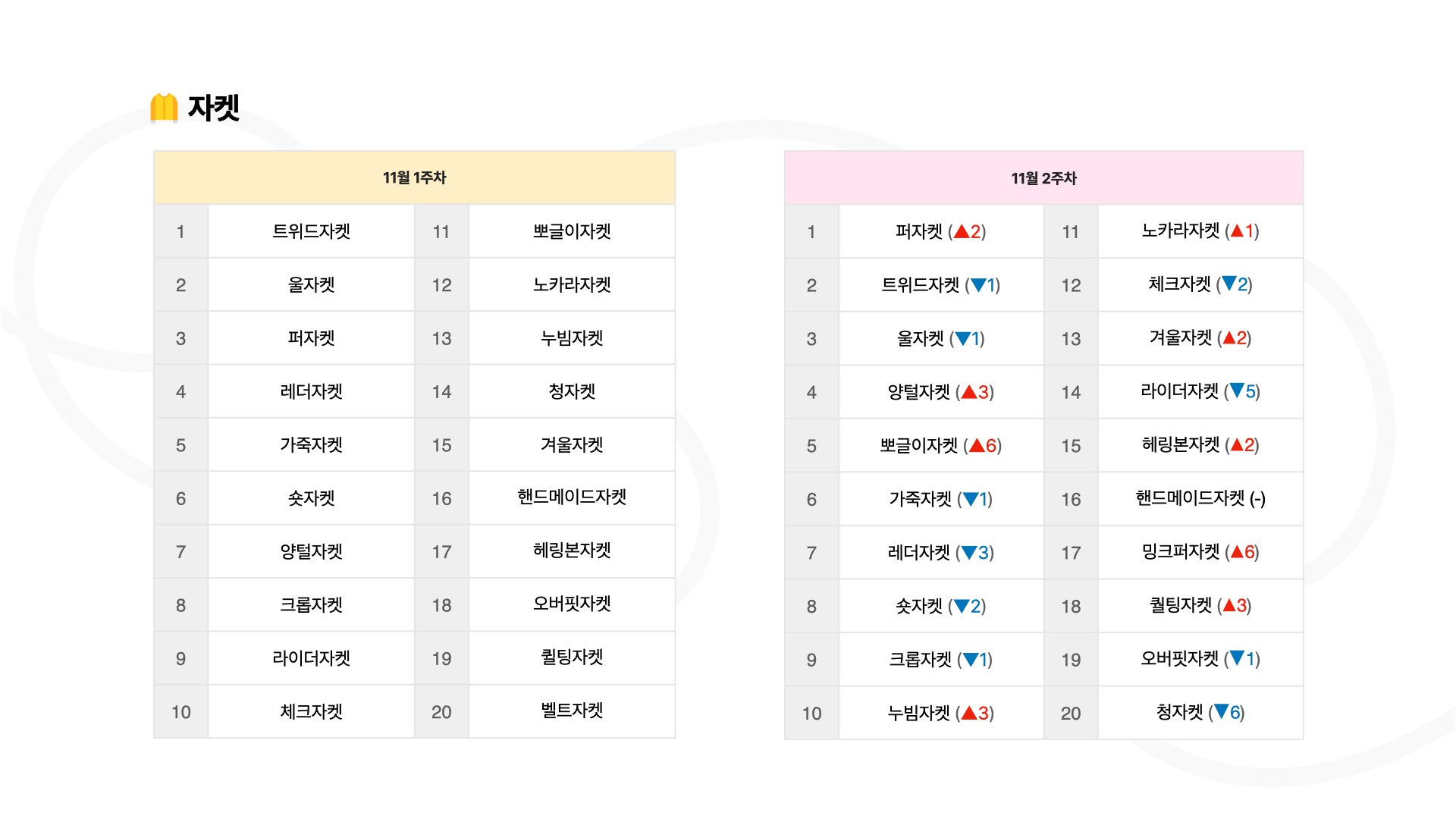Click the blue down arrow beside 레더자켓 rank 7
The height and width of the screenshot is (819, 1456).
969,553
